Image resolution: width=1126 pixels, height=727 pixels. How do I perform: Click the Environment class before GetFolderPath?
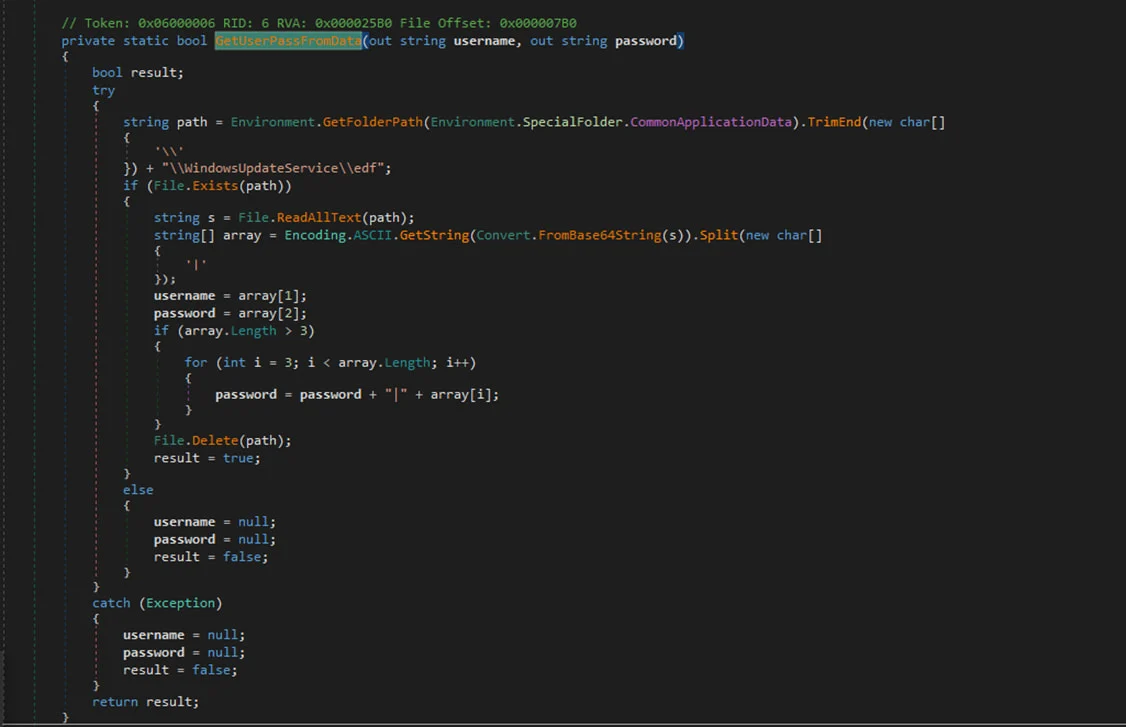tap(273, 122)
